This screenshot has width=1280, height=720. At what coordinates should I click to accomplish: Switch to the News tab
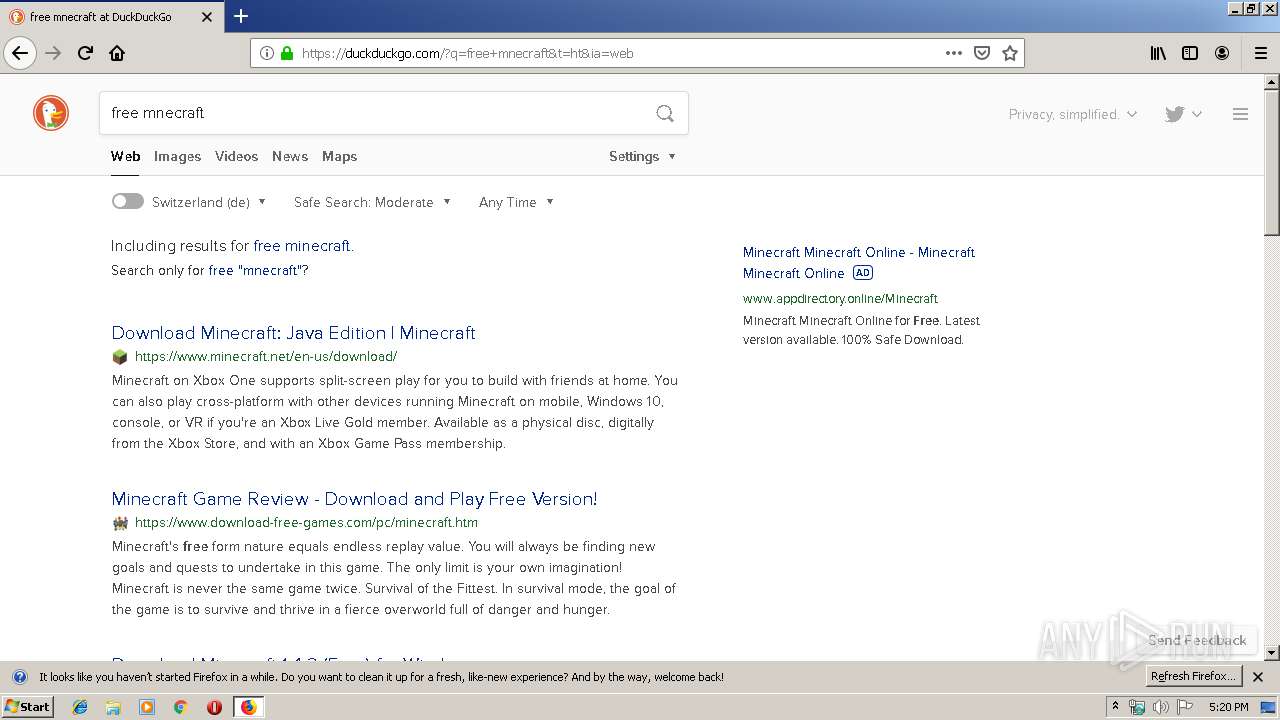[290, 156]
